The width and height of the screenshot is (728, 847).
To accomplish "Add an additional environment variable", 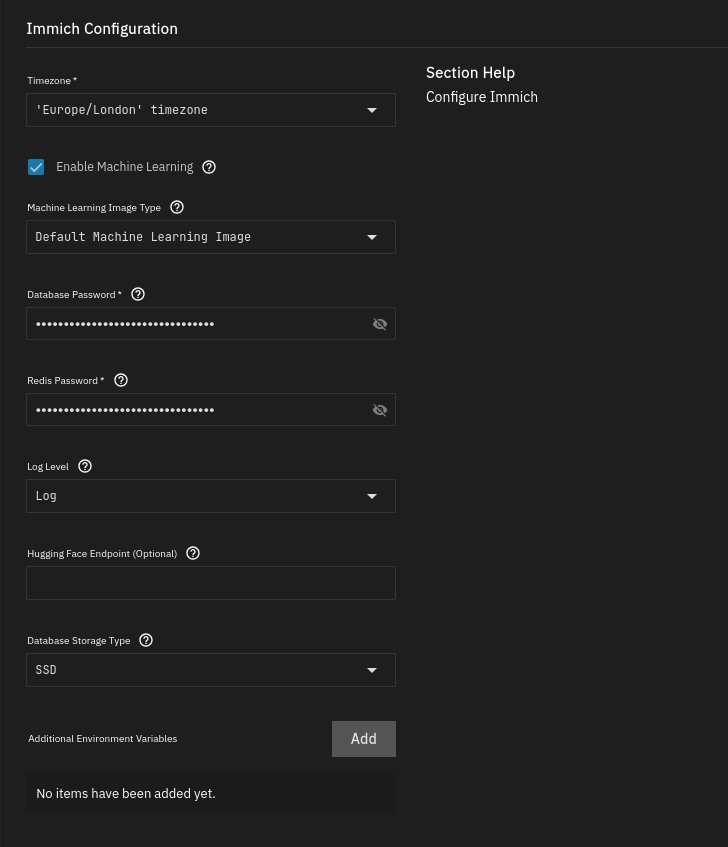I will 363,738.
